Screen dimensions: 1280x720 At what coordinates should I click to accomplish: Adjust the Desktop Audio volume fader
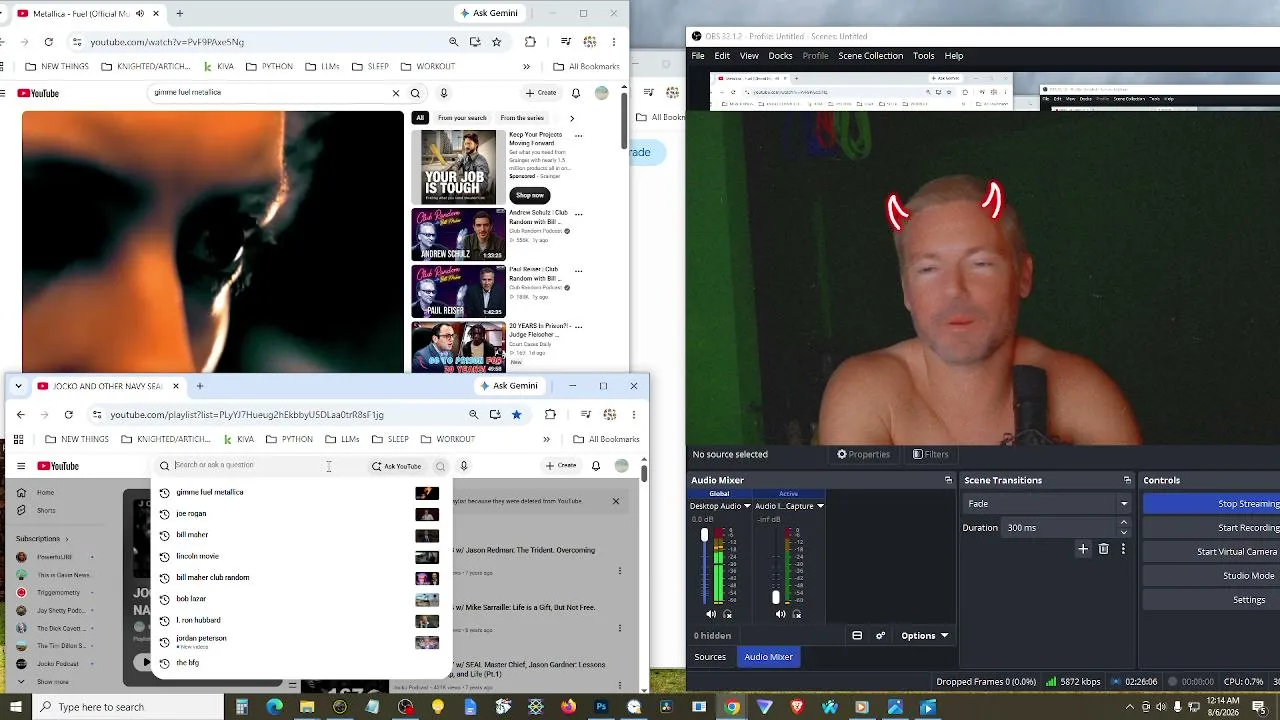point(704,536)
